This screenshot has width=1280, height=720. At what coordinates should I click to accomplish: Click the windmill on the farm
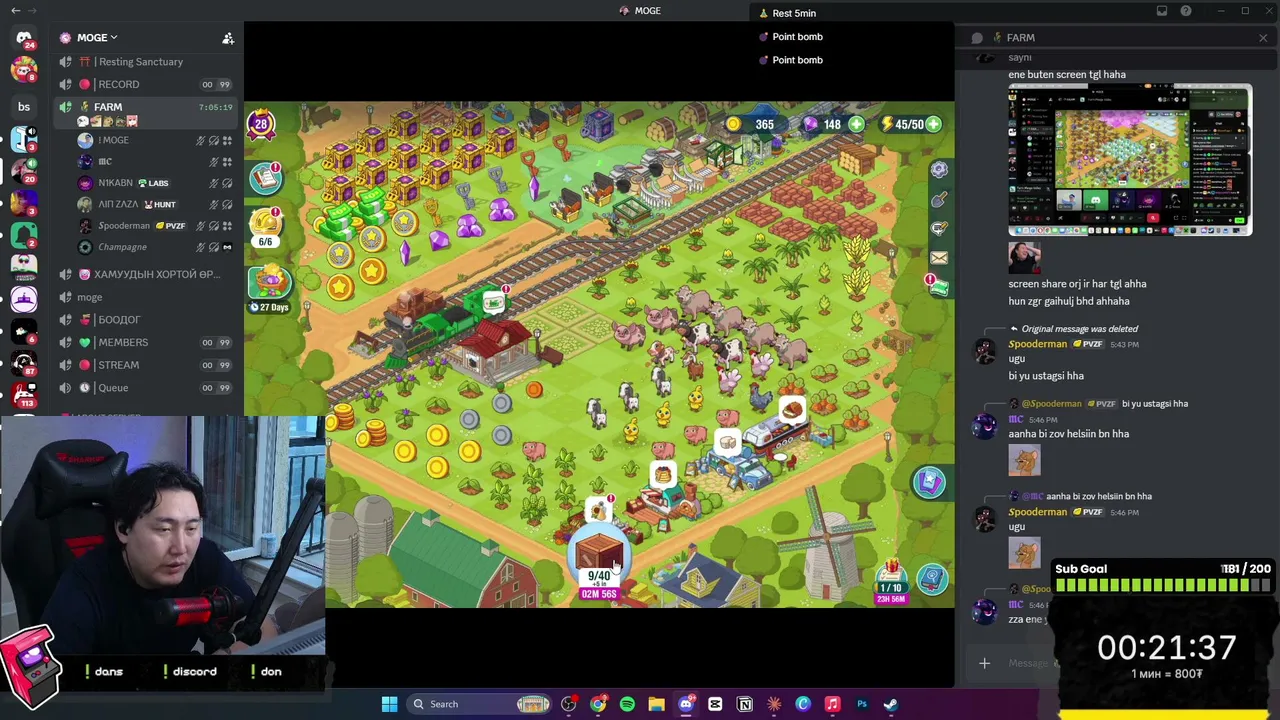(828, 545)
